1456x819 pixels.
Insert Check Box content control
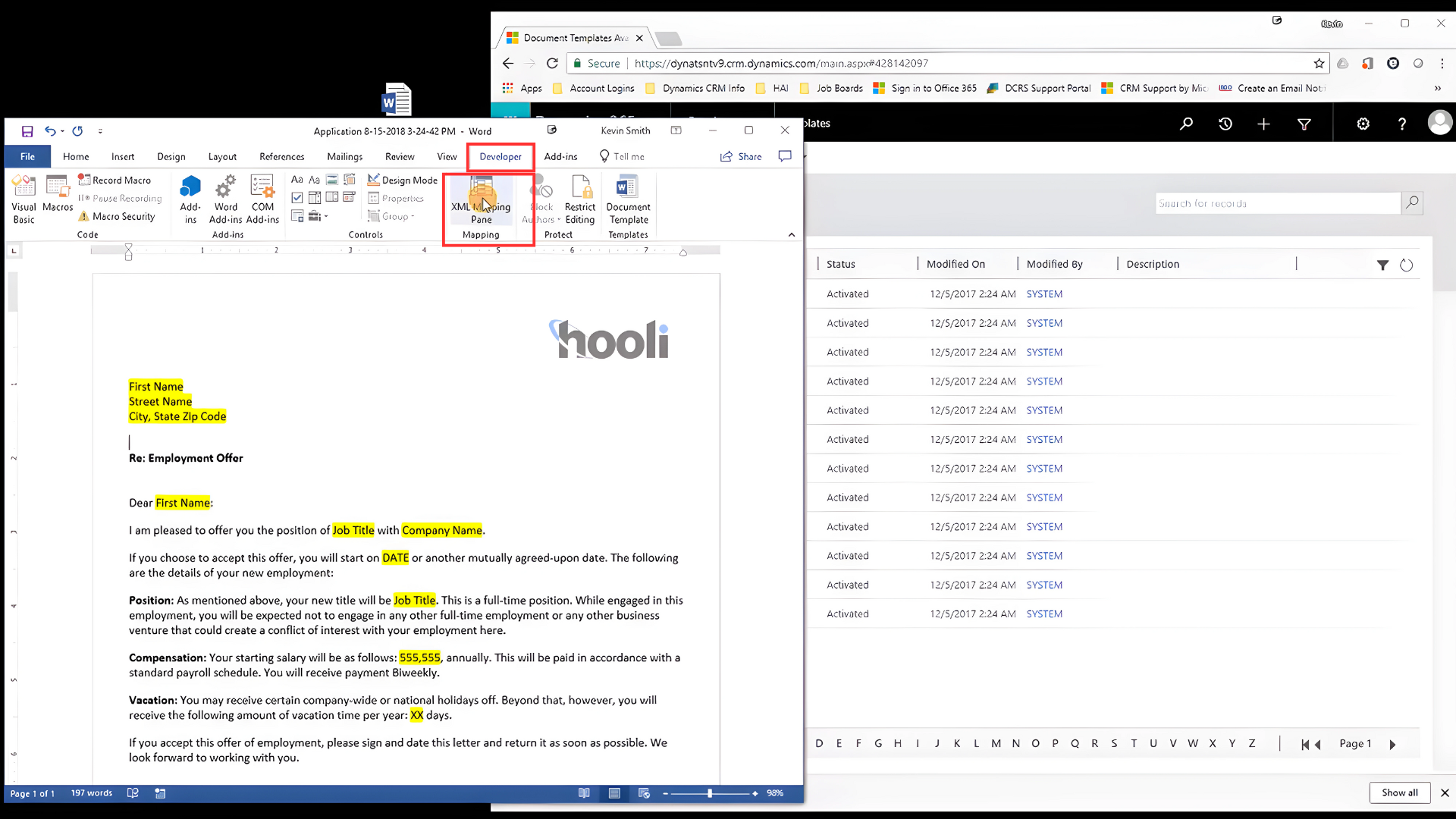click(x=297, y=198)
